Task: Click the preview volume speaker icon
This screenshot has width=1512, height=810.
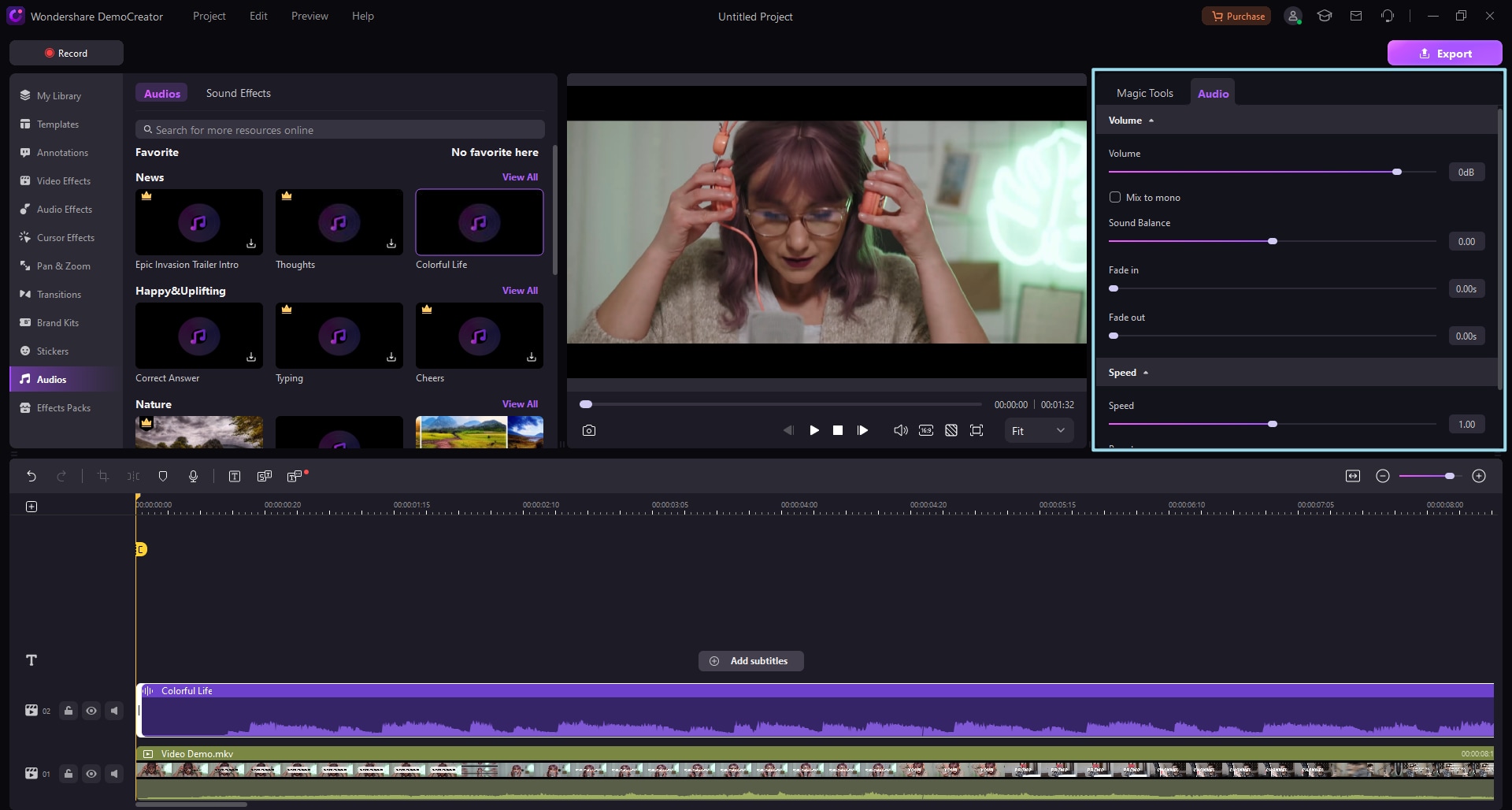Action: tap(901, 430)
